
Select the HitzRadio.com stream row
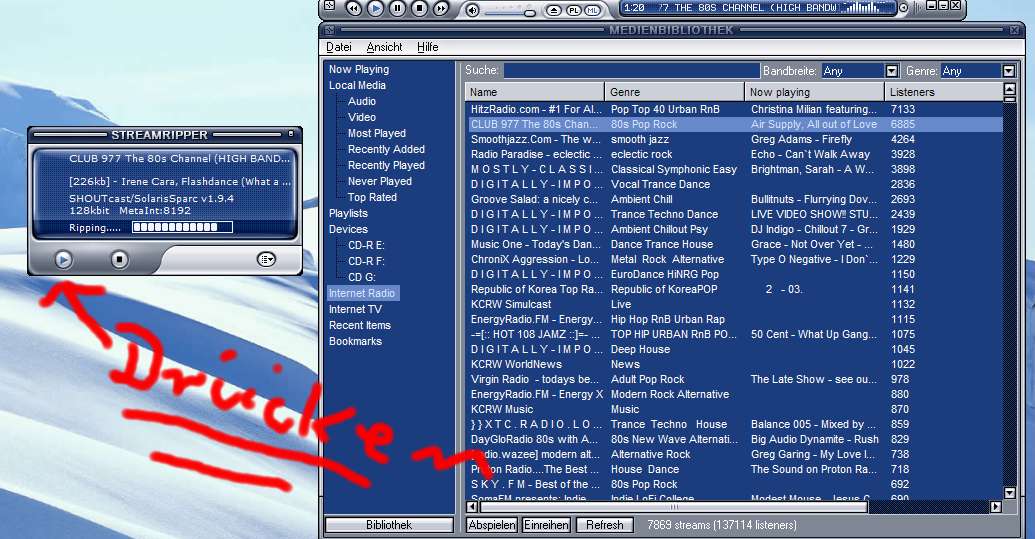point(734,109)
